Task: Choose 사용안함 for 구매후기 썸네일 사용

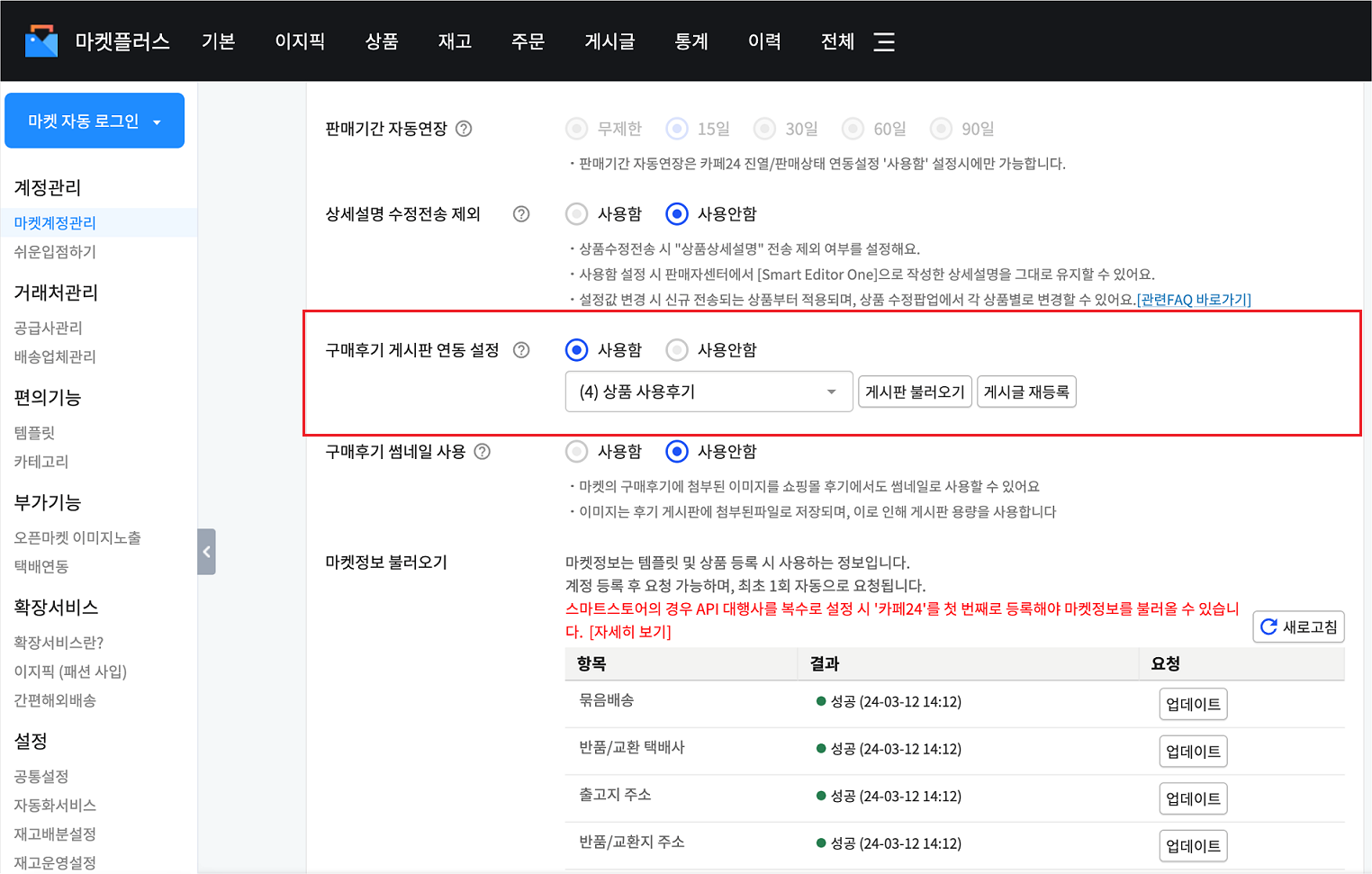Action: pos(677,452)
